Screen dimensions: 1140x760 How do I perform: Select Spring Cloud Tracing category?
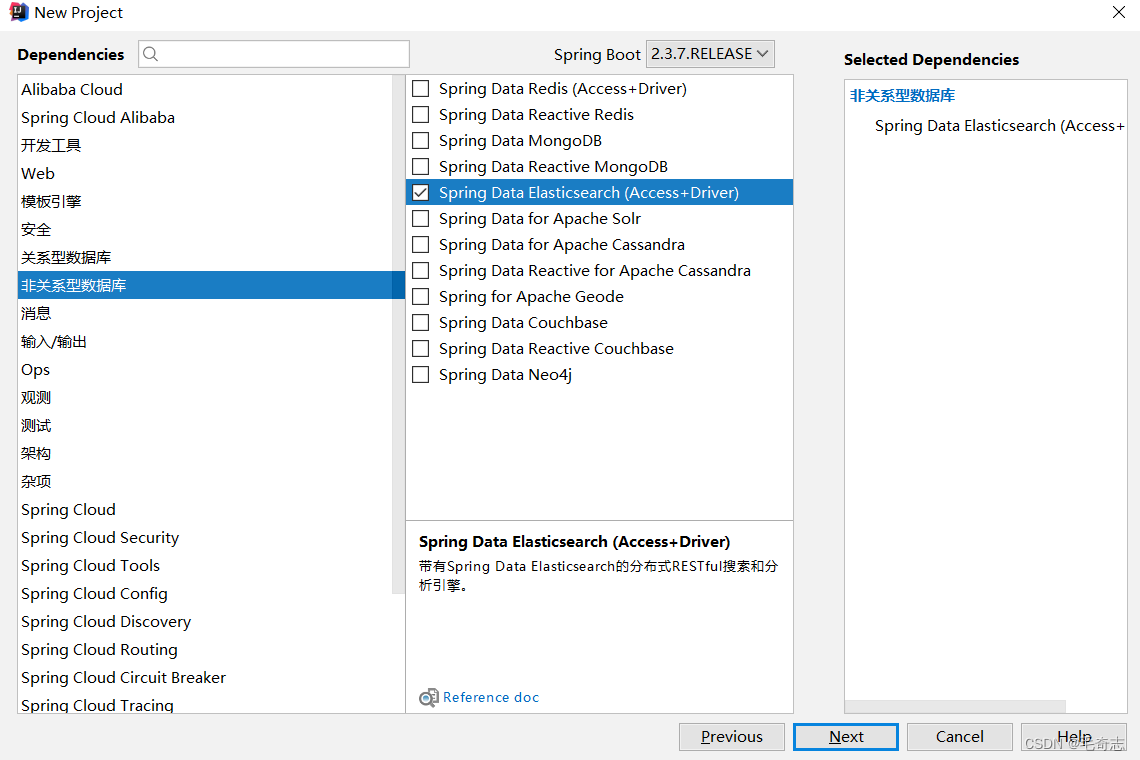205,704
